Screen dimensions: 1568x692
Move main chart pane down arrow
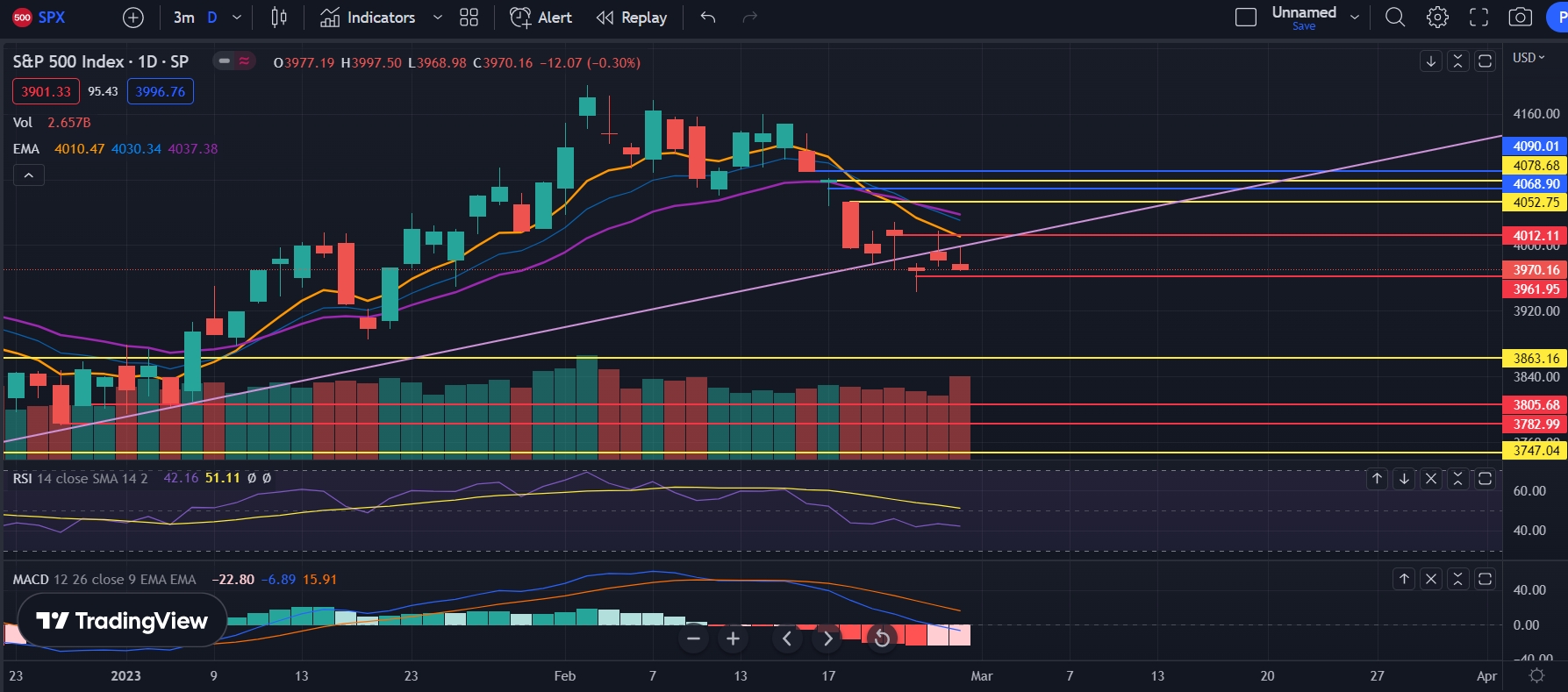[x=1431, y=61]
